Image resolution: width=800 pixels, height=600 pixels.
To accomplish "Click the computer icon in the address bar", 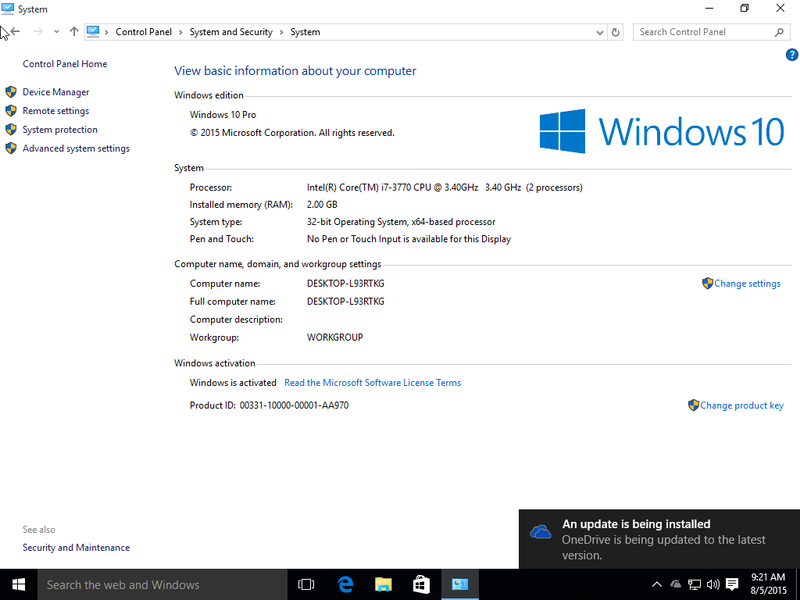I will pyautogui.click(x=93, y=32).
